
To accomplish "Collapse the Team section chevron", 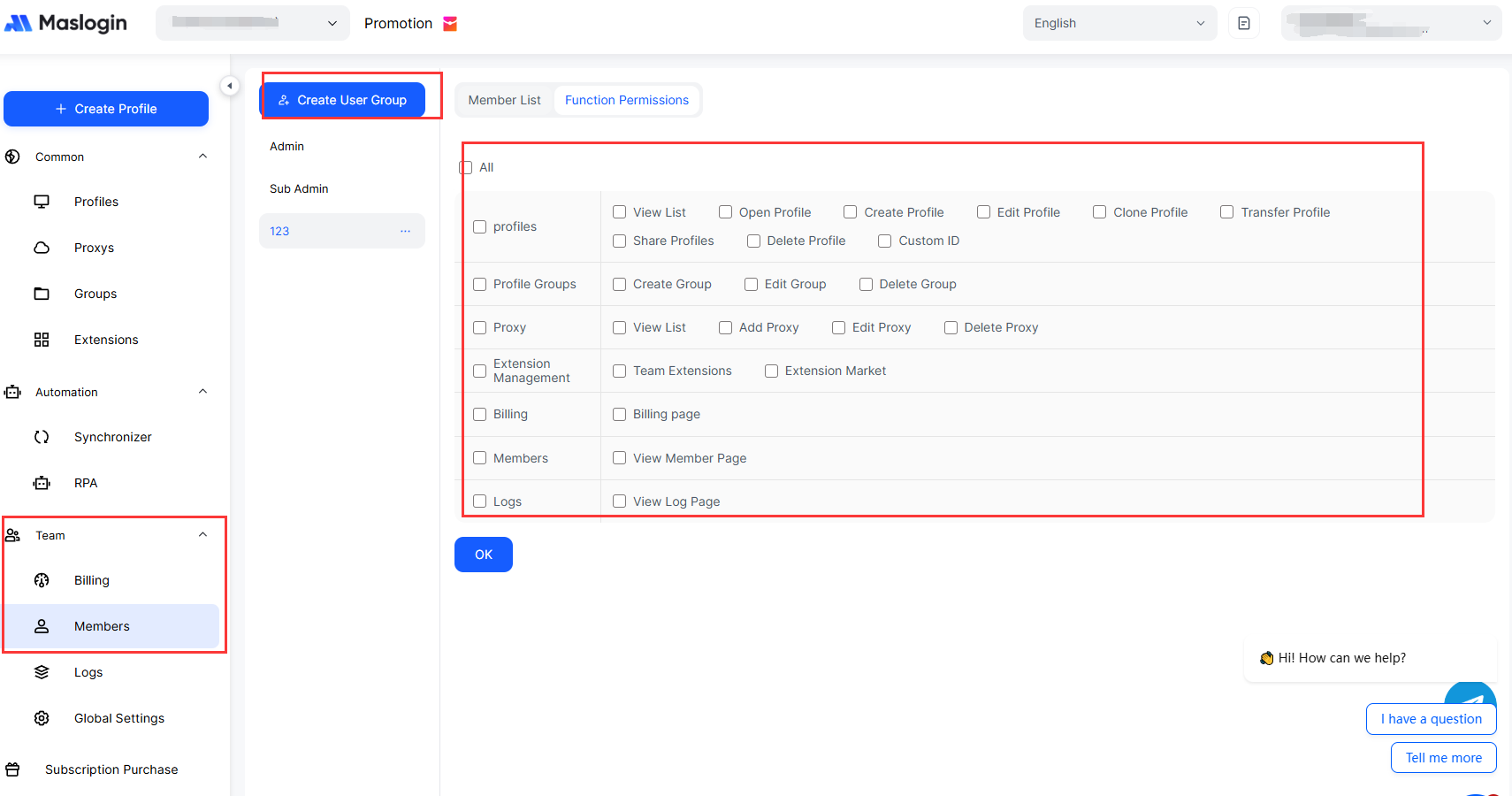I will (202, 535).
